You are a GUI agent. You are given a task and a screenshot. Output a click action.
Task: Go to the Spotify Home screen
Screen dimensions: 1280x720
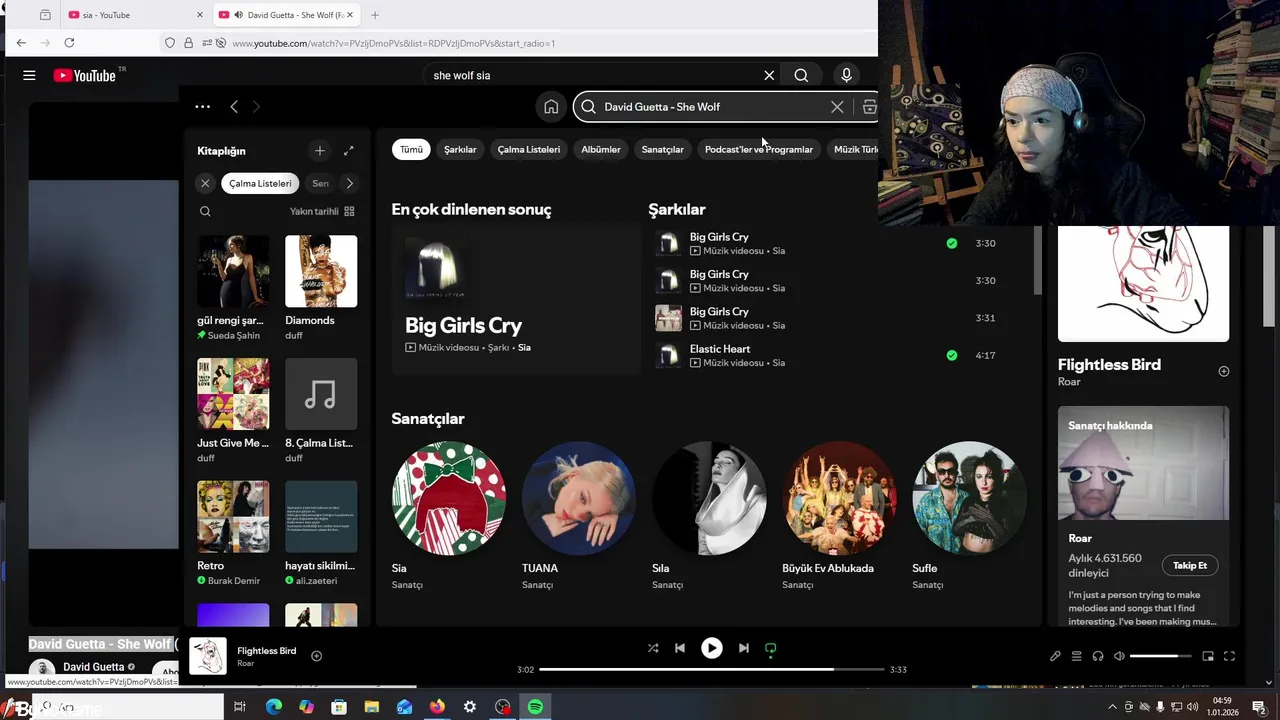point(551,107)
